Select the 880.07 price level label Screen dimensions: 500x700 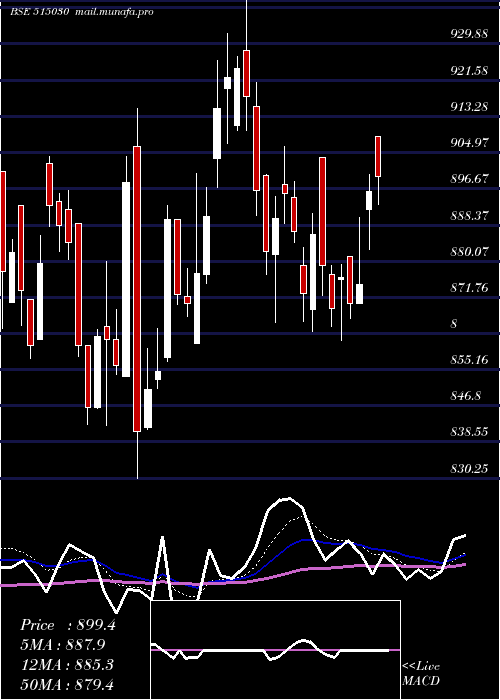(469, 252)
